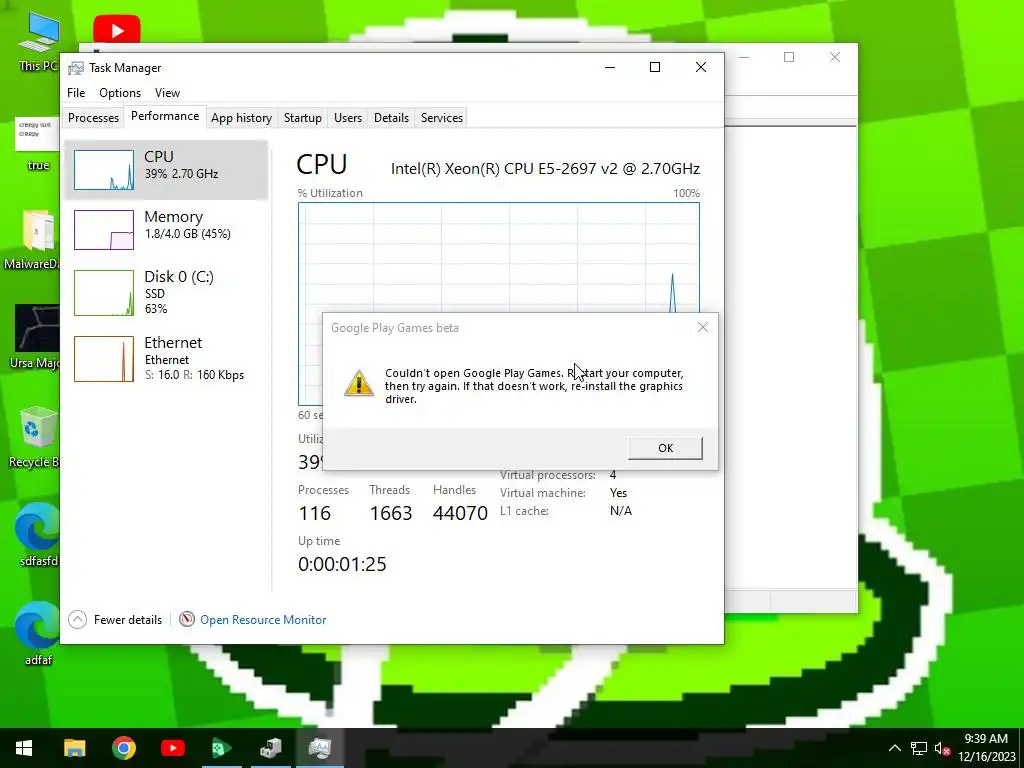1024x768 pixels.
Task: Click the Handles value 44070
Action: point(460,513)
